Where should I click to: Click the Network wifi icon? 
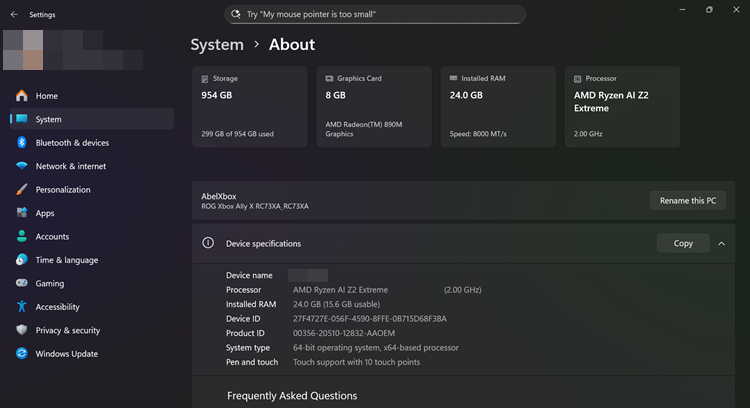pyautogui.click(x=22, y=165)
